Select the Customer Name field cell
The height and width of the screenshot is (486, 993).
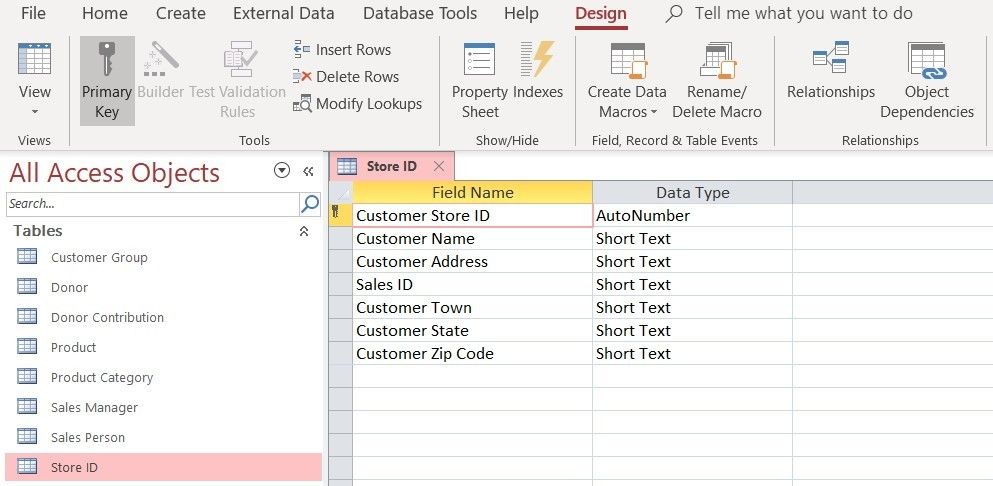tap(472, 238)
